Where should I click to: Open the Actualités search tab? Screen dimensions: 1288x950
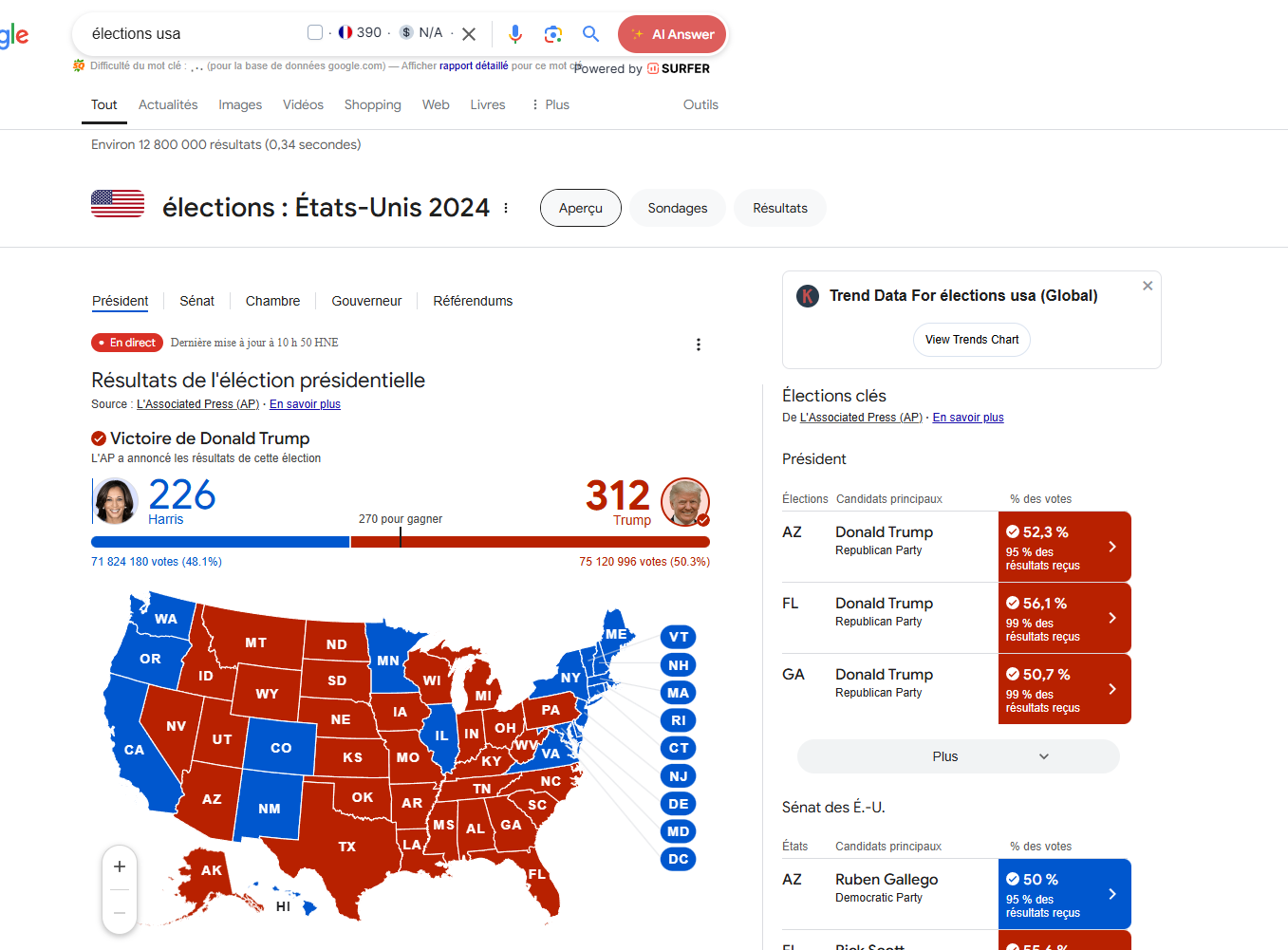pos(168,104)
